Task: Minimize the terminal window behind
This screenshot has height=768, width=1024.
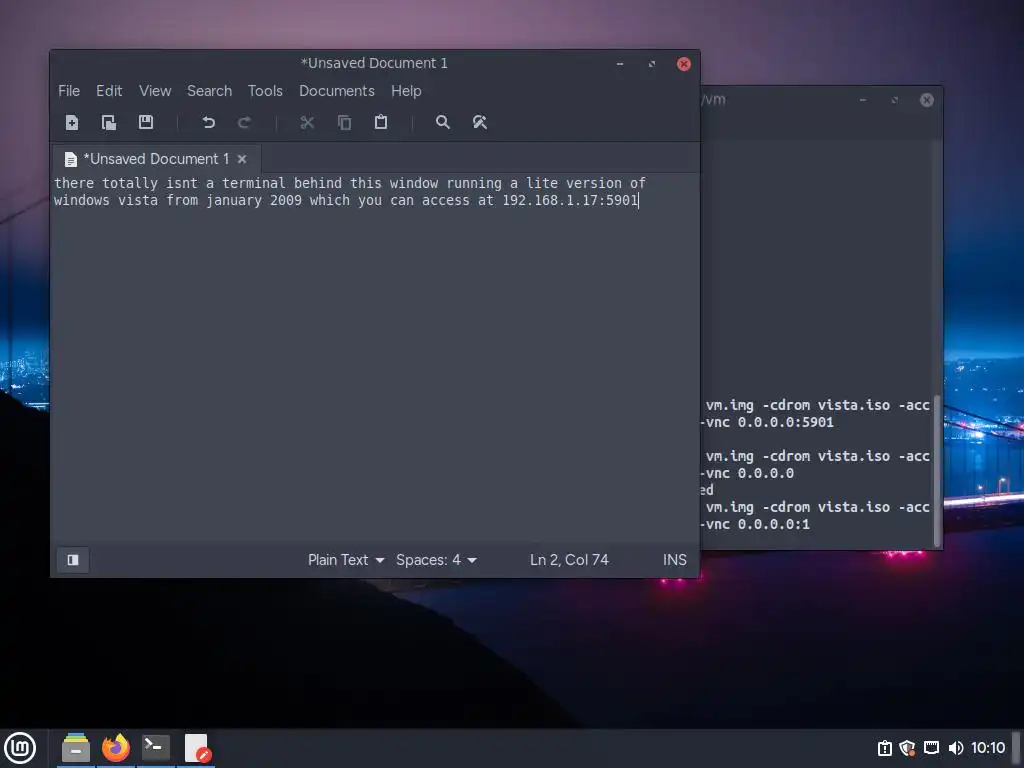Action: point(863,100)
